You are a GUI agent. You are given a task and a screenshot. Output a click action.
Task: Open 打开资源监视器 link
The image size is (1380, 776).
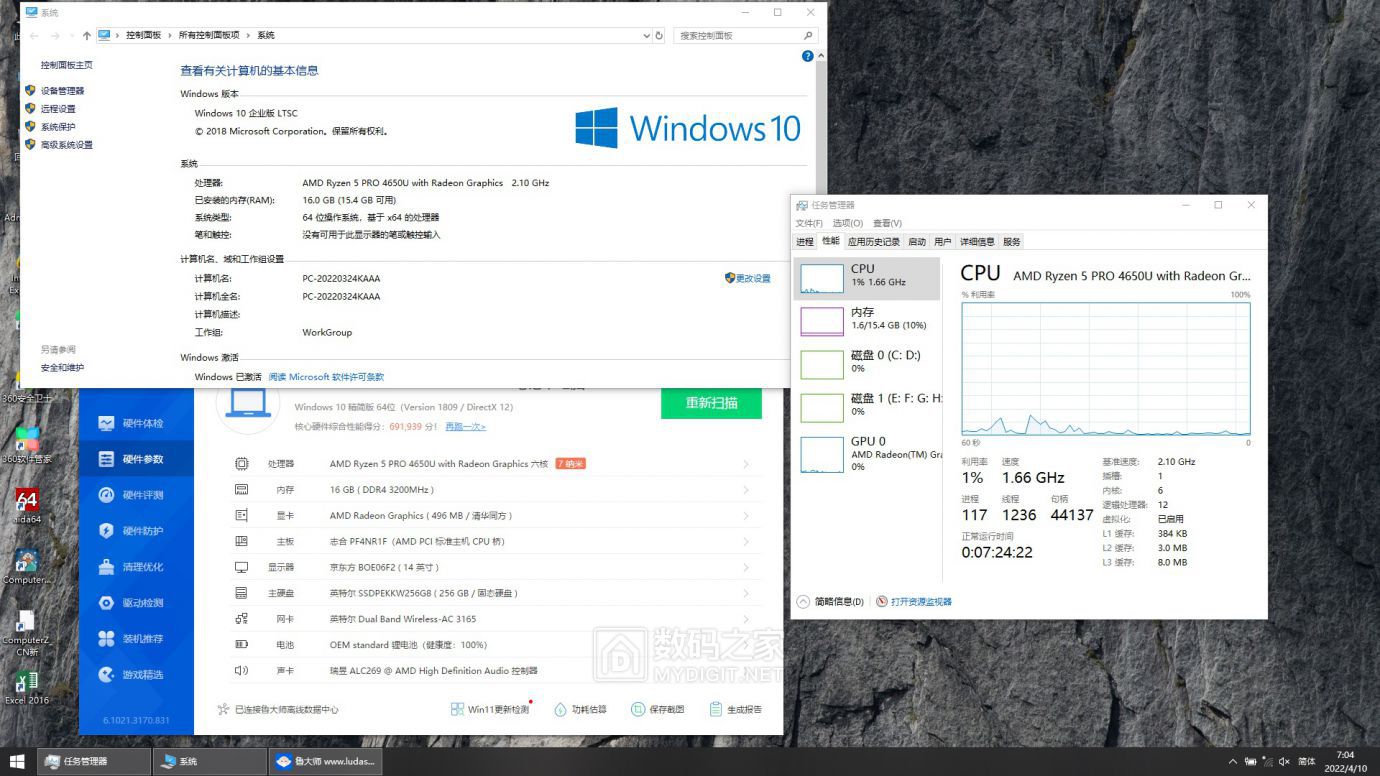914,602
